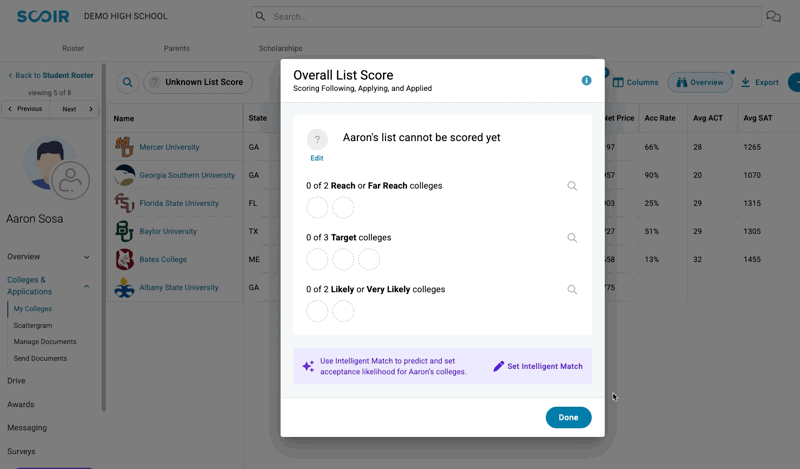Click the top Search input field
The width and height of the screenshot is (800, 469).
click(x=506, y=16)
